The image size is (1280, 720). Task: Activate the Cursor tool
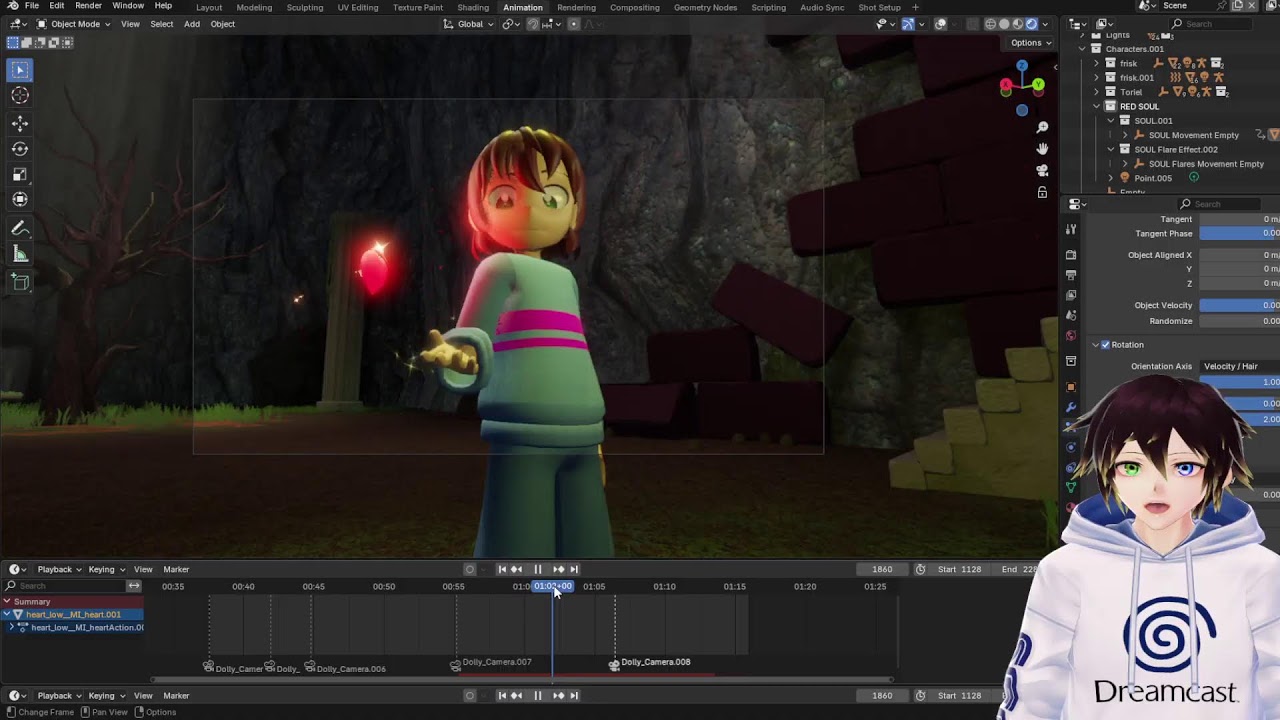(20, 95)
